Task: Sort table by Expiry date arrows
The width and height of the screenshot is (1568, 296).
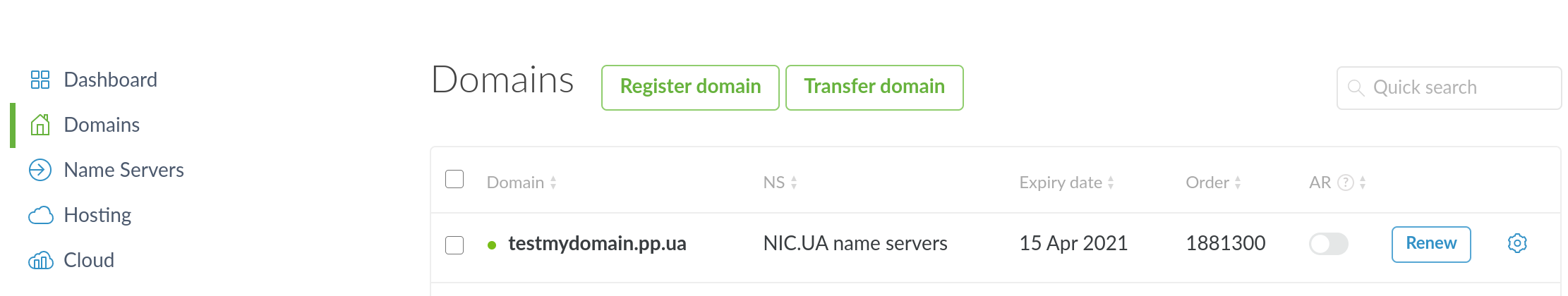Action: [1111, 183]
